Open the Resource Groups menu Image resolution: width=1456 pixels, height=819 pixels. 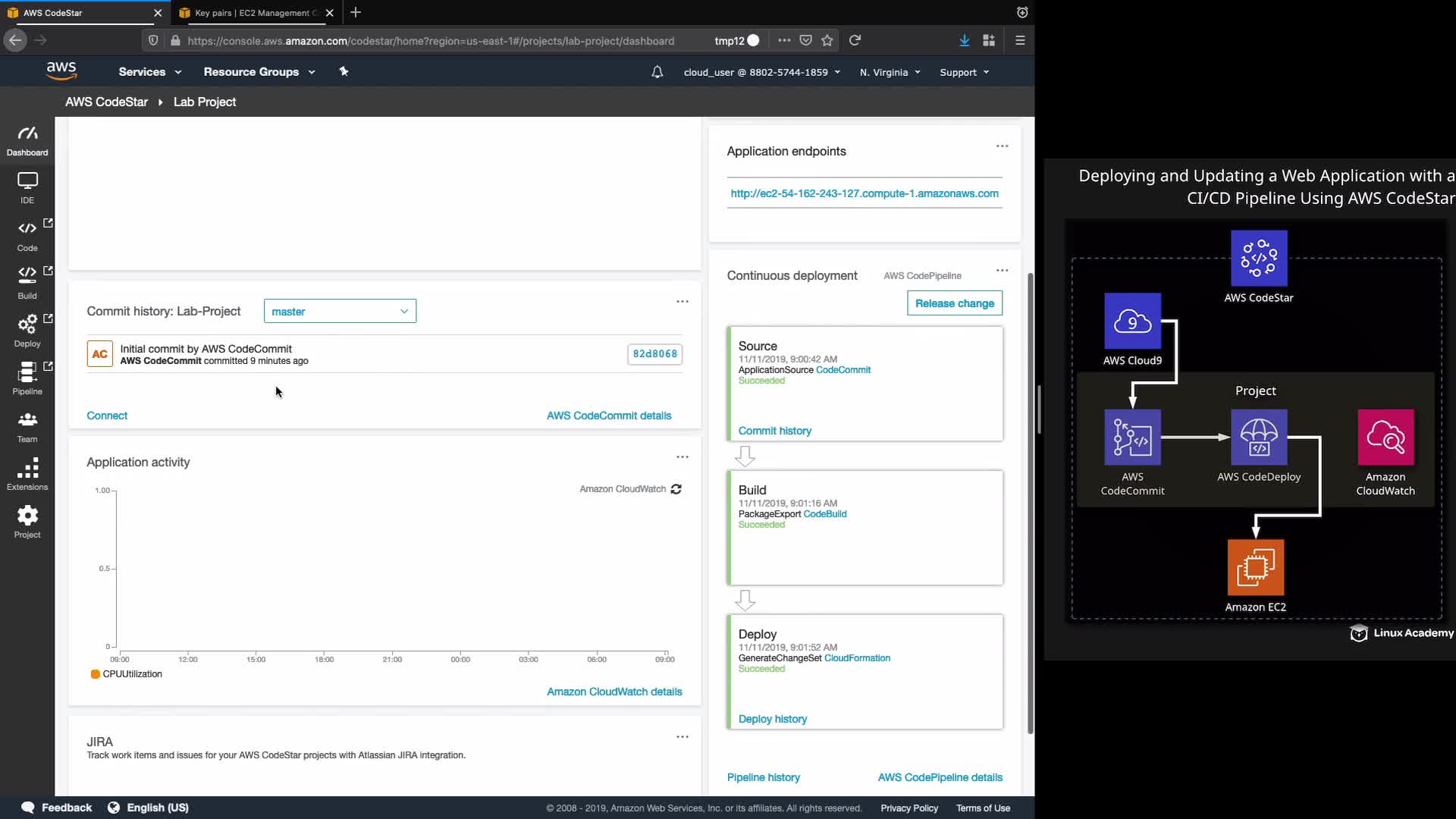pos(259,72)
